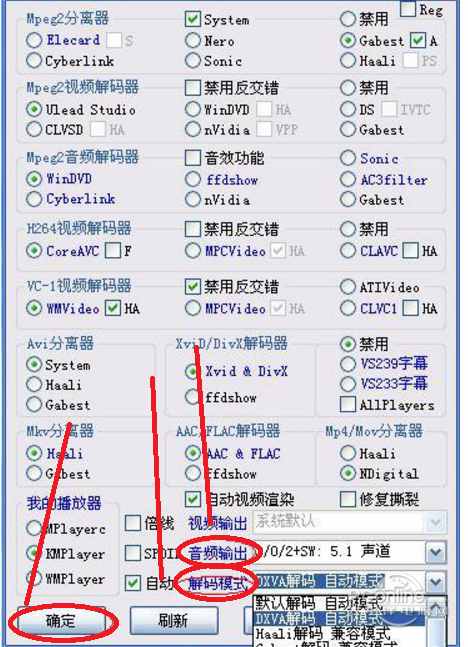The image size is (468, 647).
Task: Enable the 音效功能 checkbox
Action: tap(192, 158)
